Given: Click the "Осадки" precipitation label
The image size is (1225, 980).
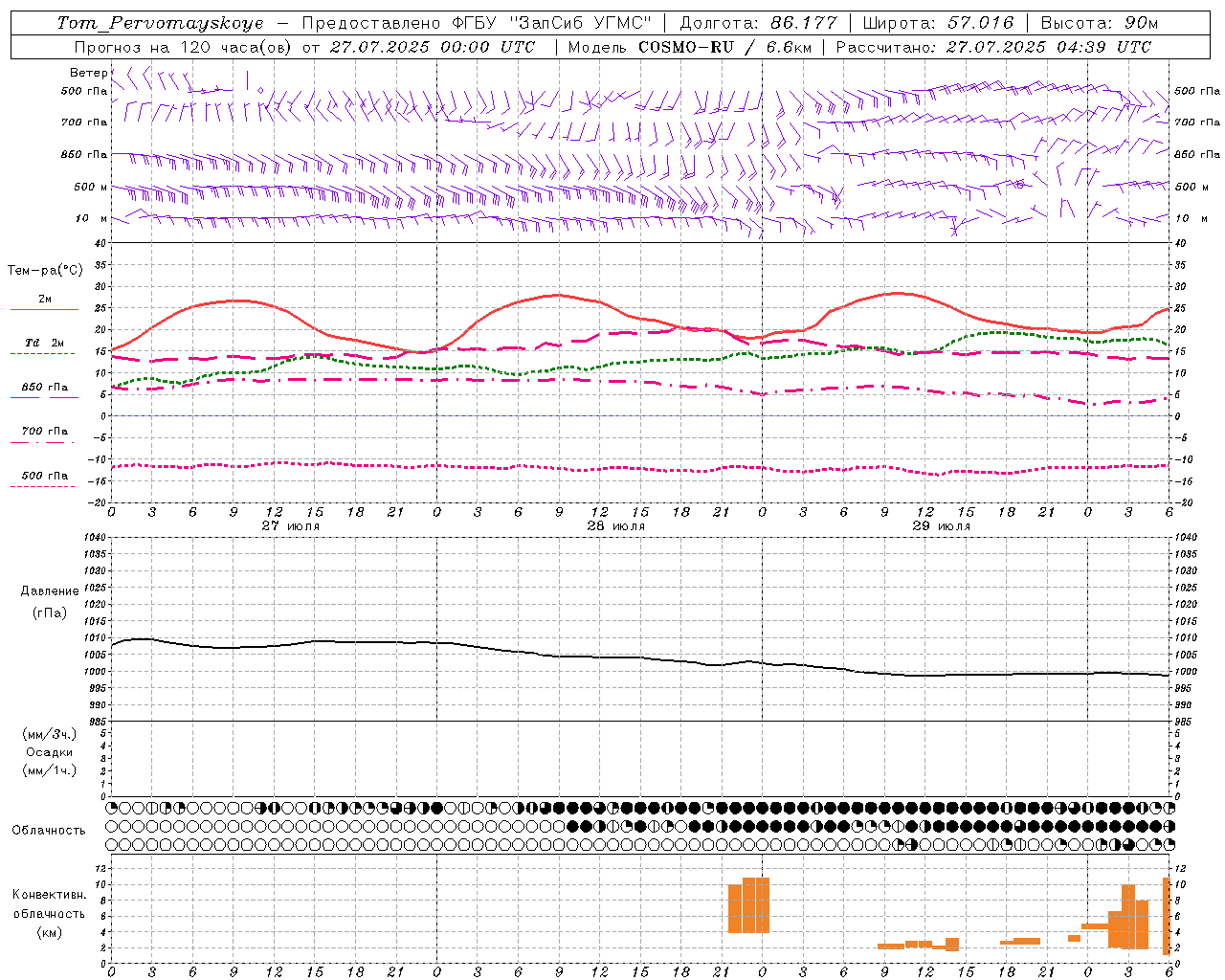Looking at the screenshot, I should (x=50, y=752).
